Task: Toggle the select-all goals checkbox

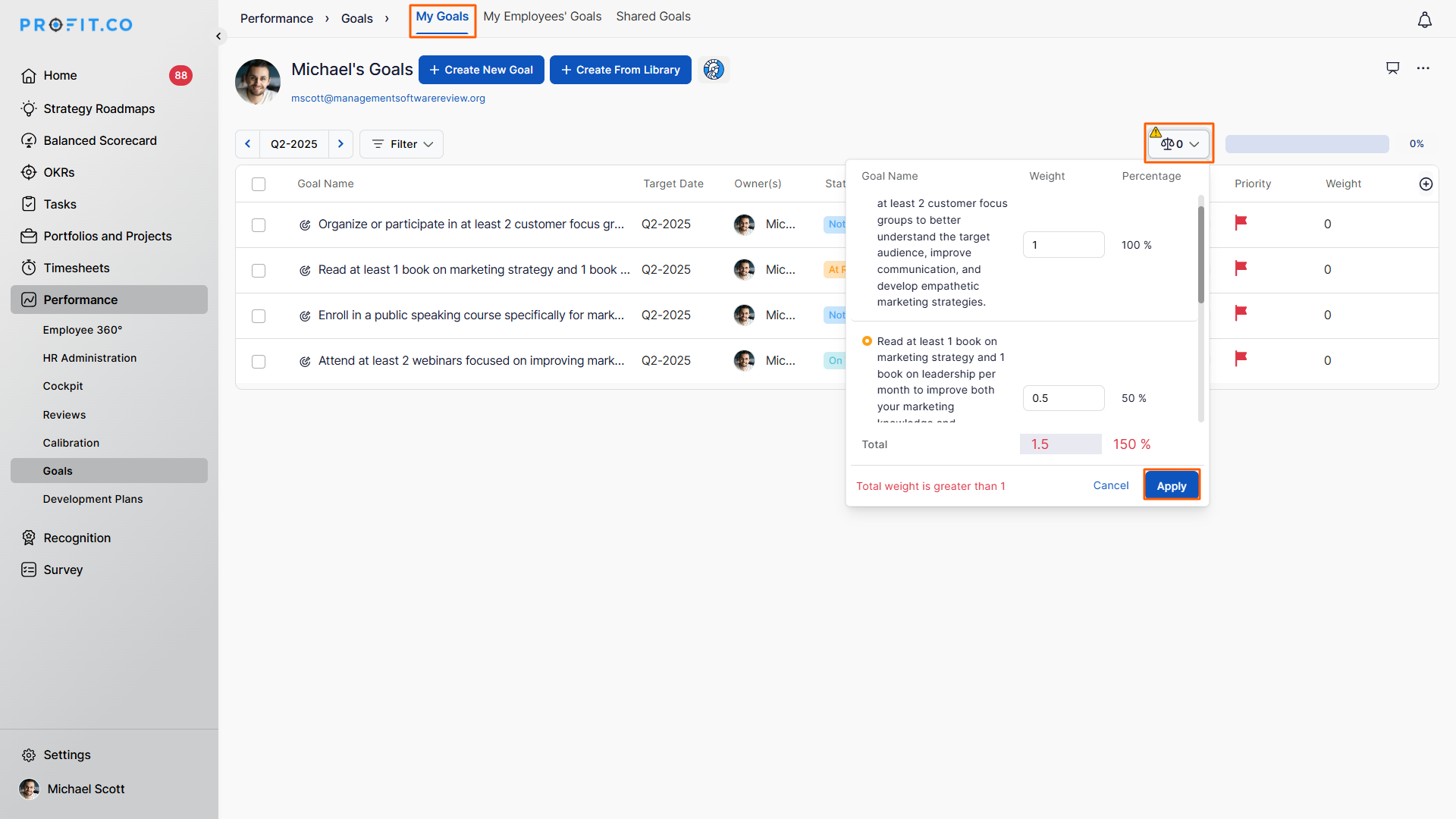Action: click(259, 184)
